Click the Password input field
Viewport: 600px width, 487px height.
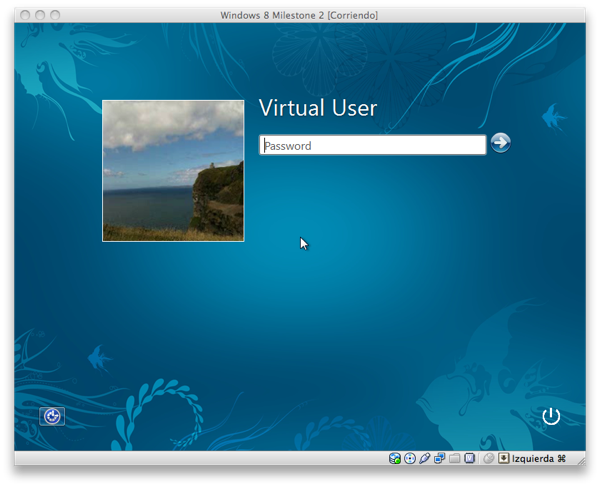pyautogui.click(x=372, y=145)
